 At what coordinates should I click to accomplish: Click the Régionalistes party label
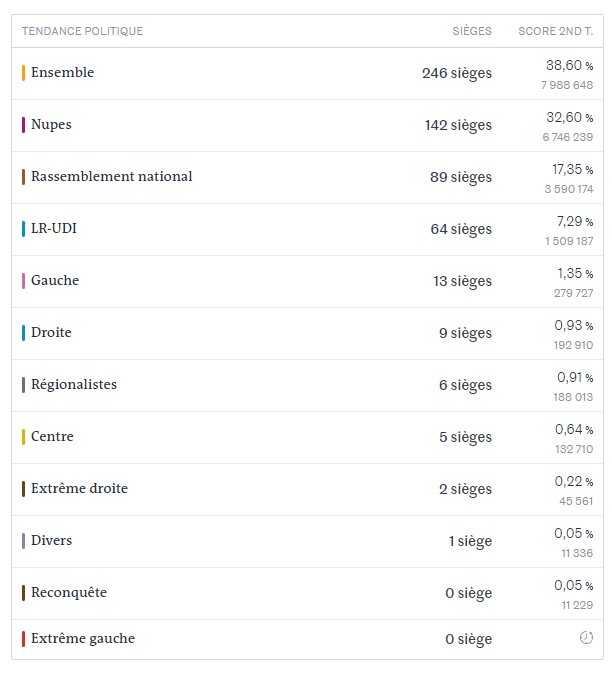tap(73, 385)
